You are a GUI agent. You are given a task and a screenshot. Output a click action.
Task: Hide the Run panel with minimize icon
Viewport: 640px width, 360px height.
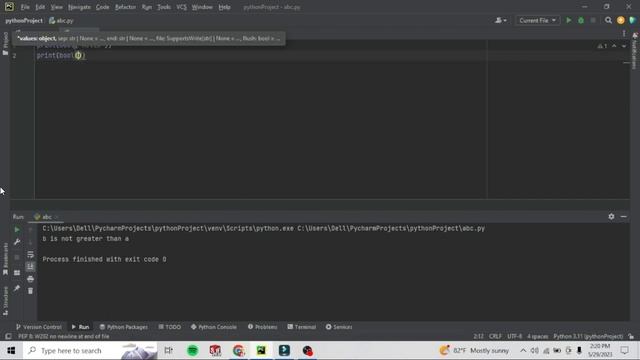tap(624, 216)
